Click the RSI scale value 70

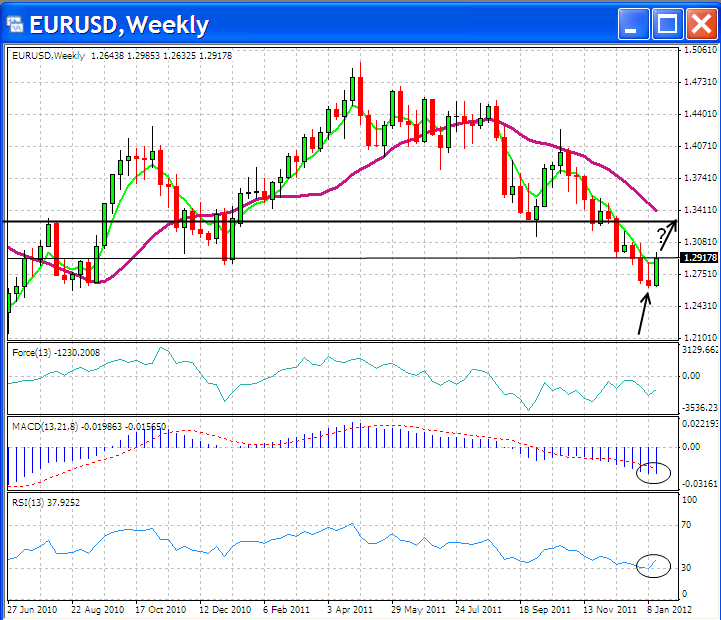(687, 525)
